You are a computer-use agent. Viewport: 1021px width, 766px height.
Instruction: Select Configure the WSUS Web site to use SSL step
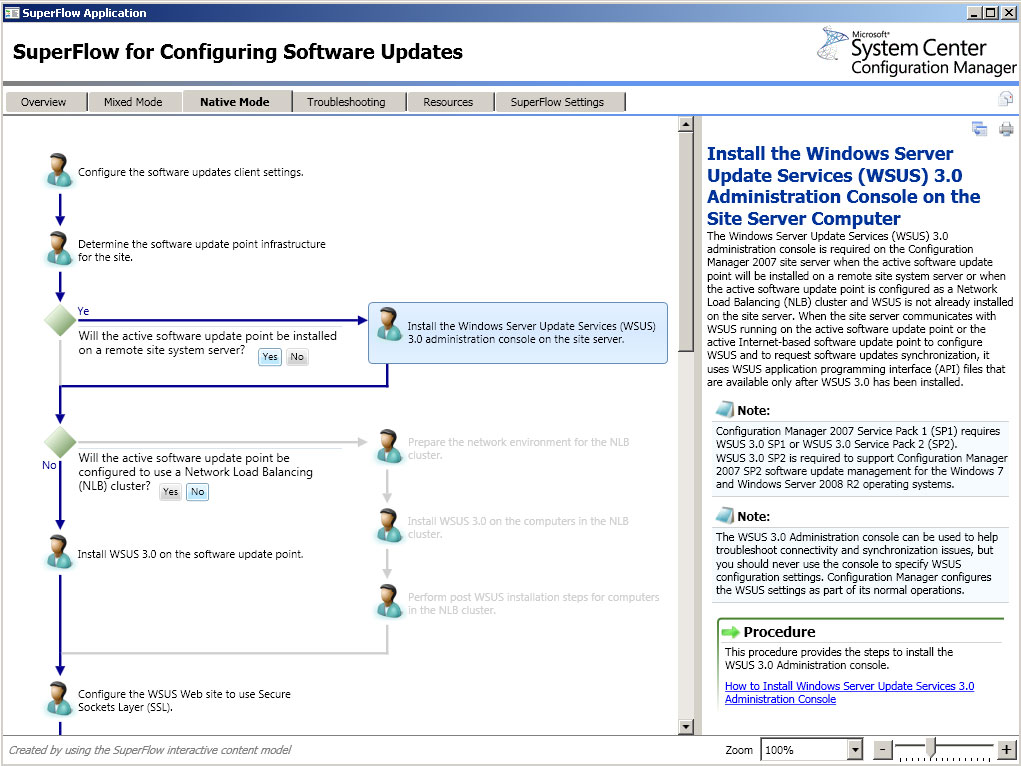pos(184,701)
